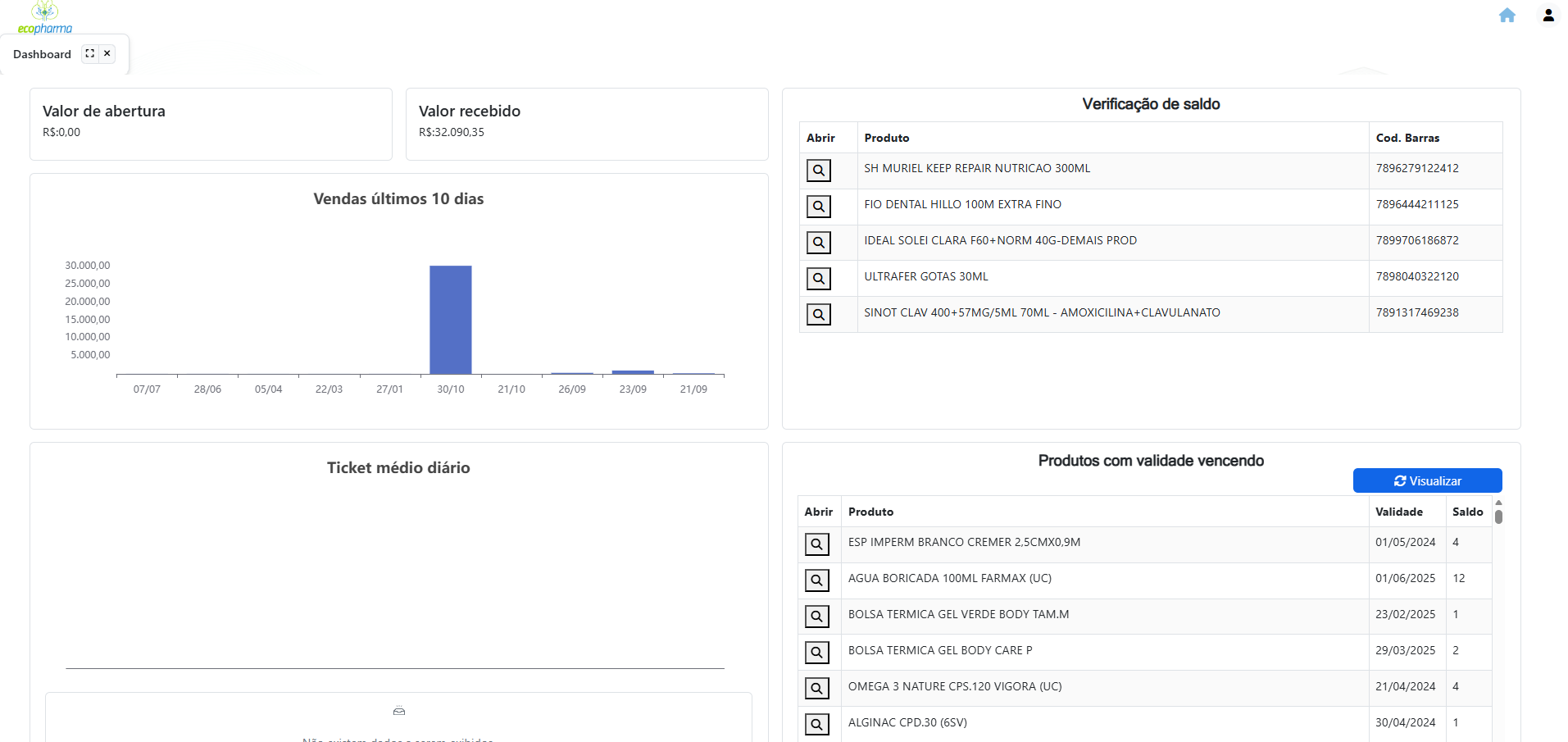
Task: Click ALGINAC CPD.30 (6SV) name
Action: coord(907,722)
